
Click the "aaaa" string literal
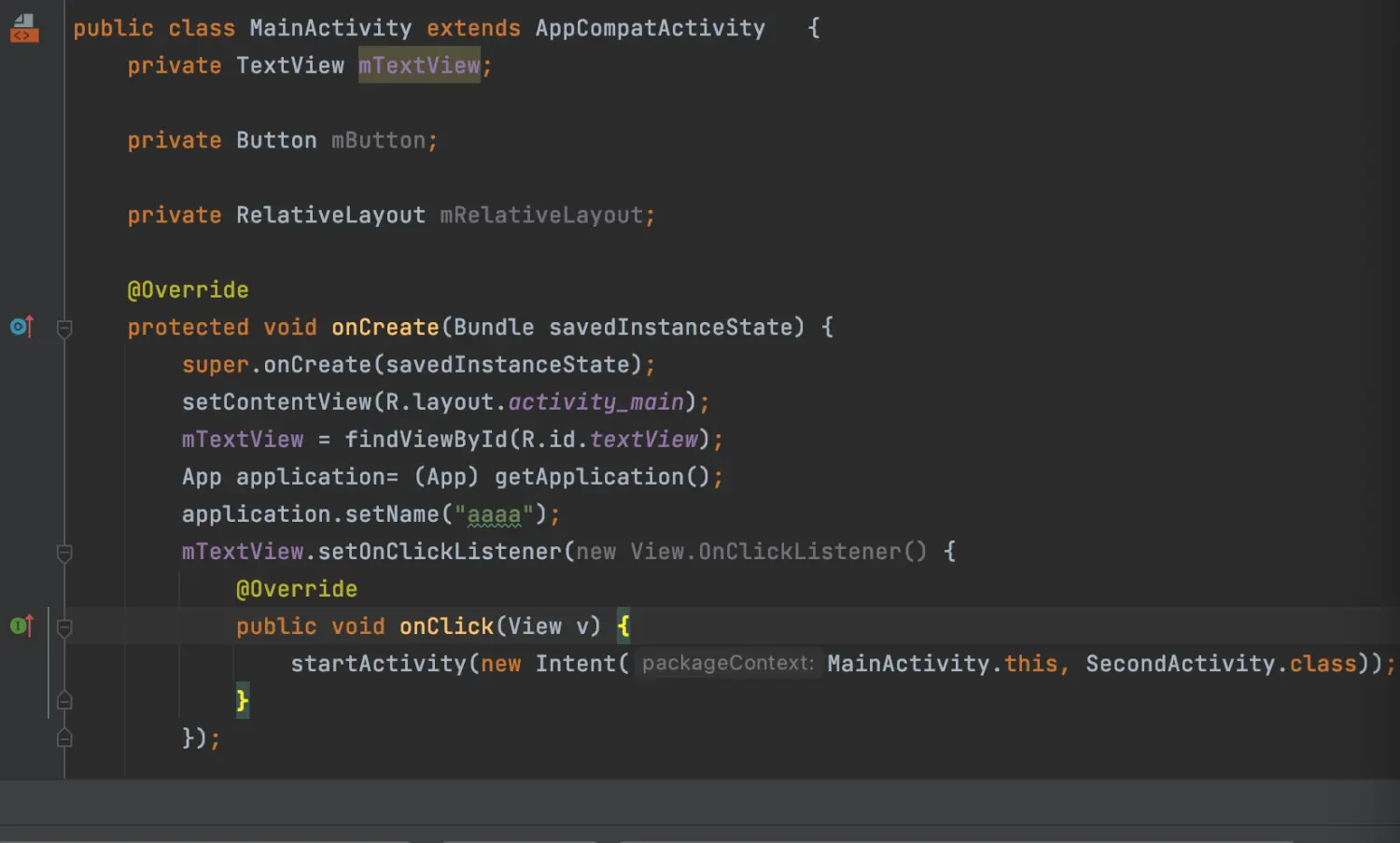click(494, 514)
